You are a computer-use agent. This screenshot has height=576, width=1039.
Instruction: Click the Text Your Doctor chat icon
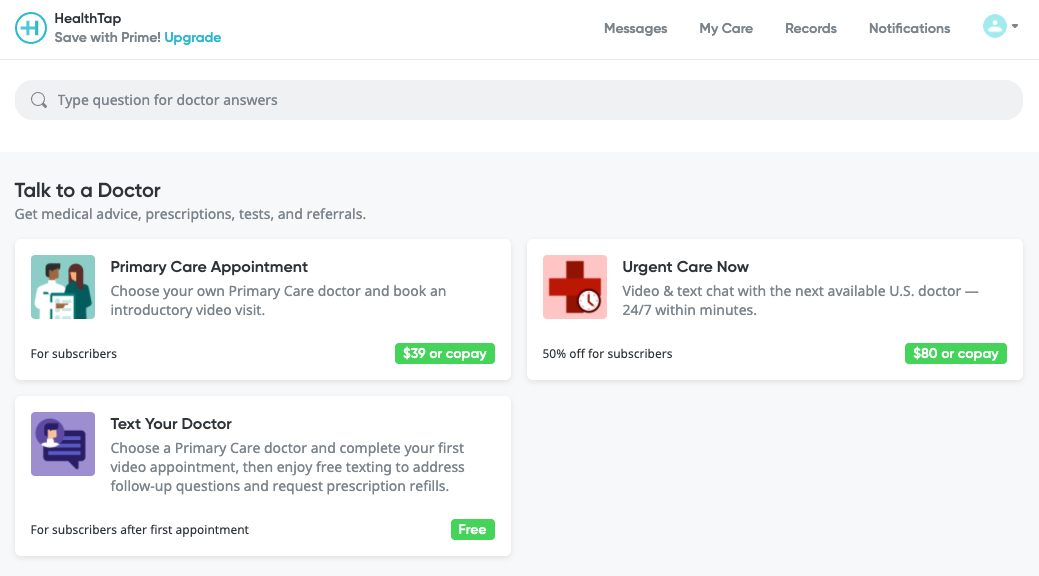point(63,444)
